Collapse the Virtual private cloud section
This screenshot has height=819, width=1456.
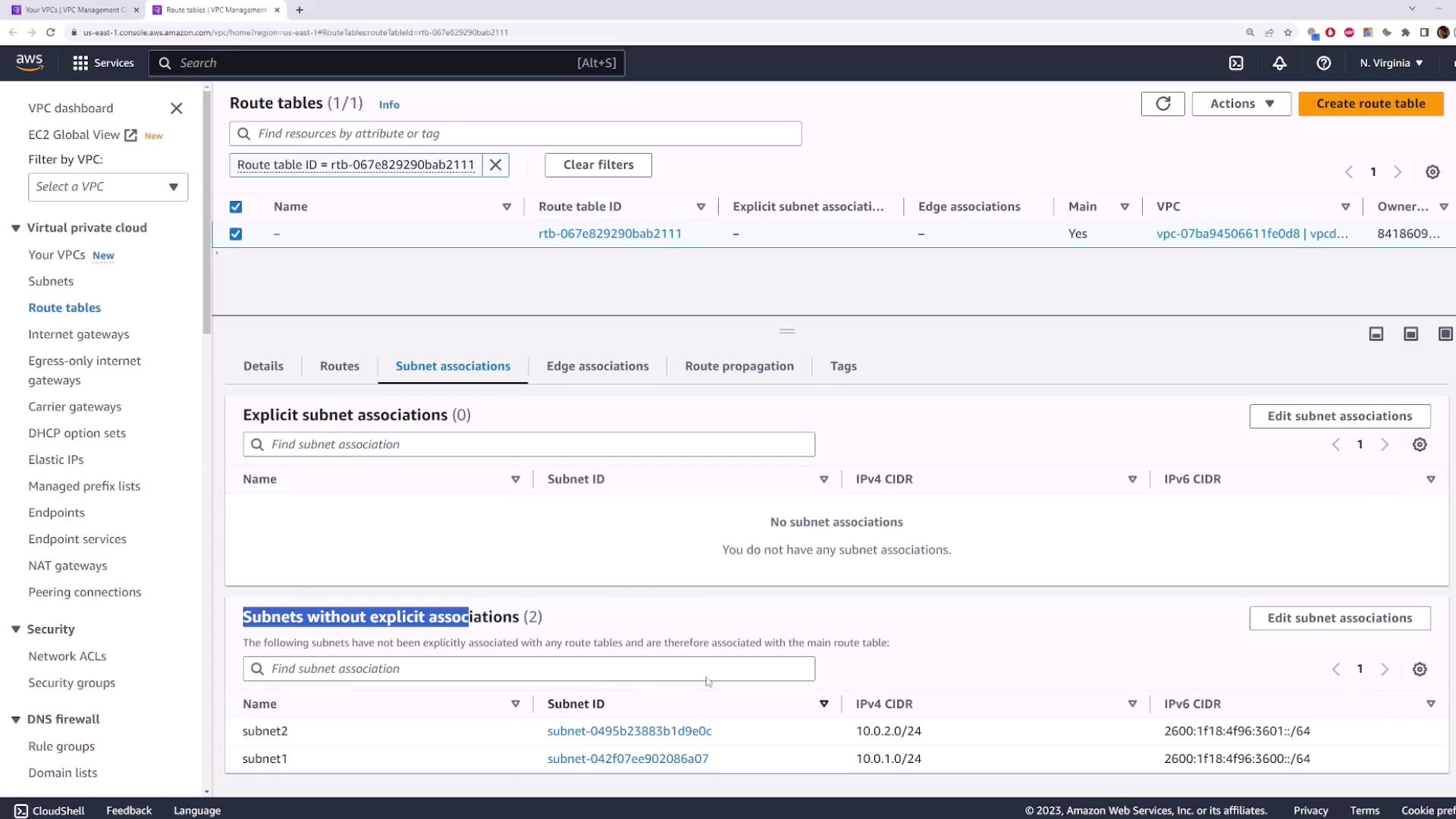(x=15, y=228)
